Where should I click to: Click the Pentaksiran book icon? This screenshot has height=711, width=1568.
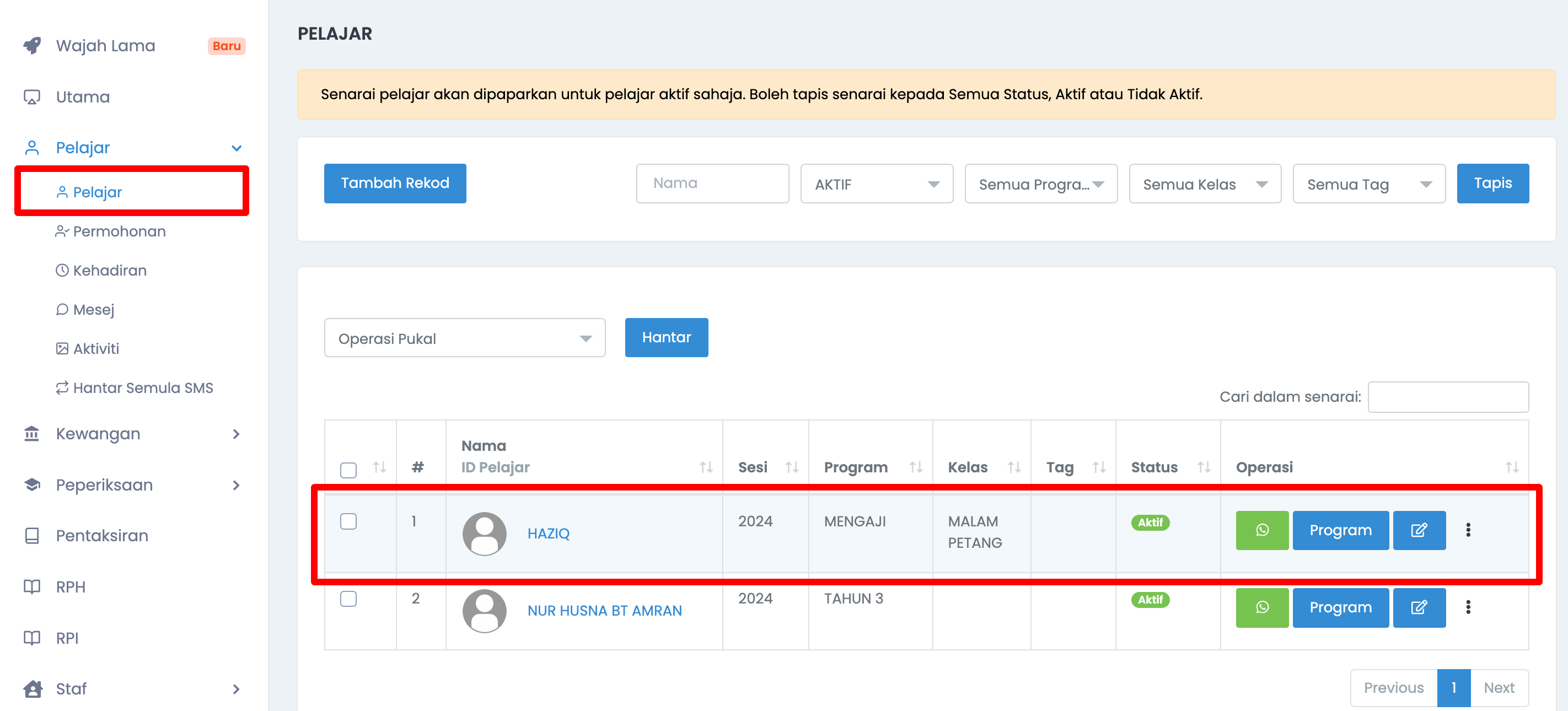pos(31,536)
